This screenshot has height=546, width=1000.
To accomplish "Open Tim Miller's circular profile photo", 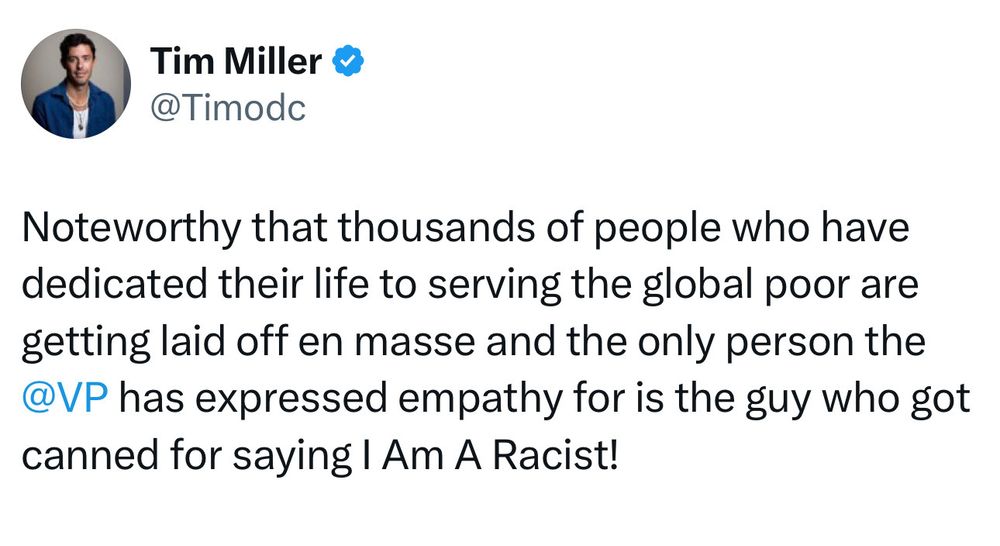I will 76,84.
